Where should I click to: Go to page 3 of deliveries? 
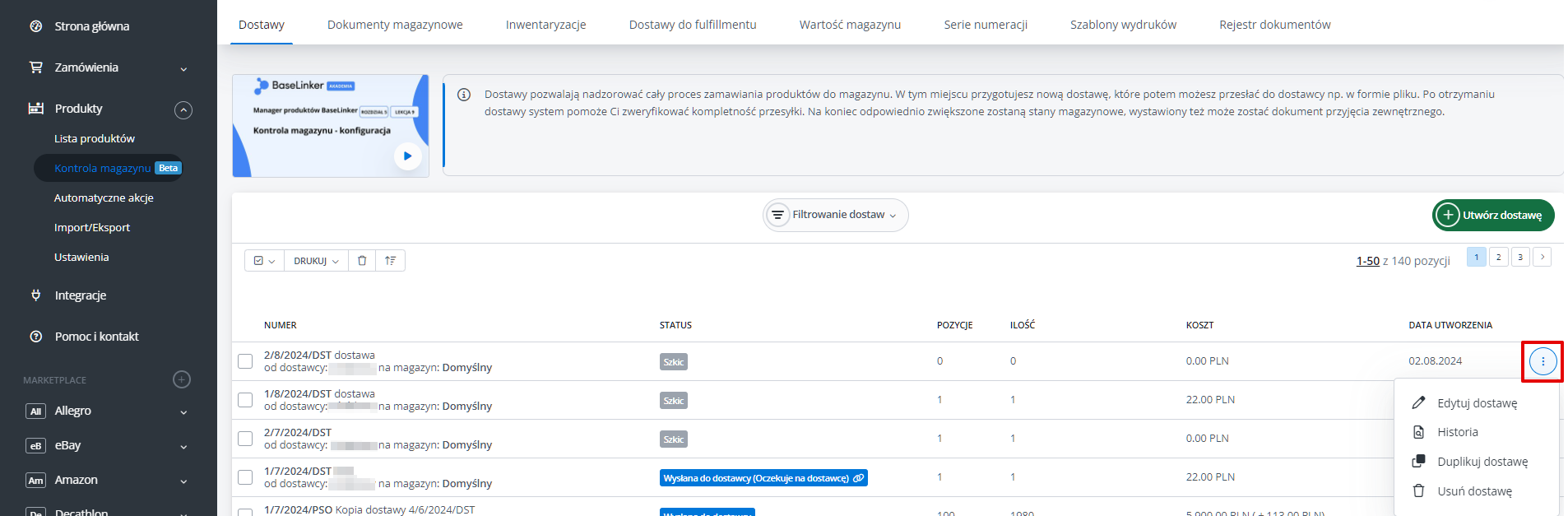1520,257
